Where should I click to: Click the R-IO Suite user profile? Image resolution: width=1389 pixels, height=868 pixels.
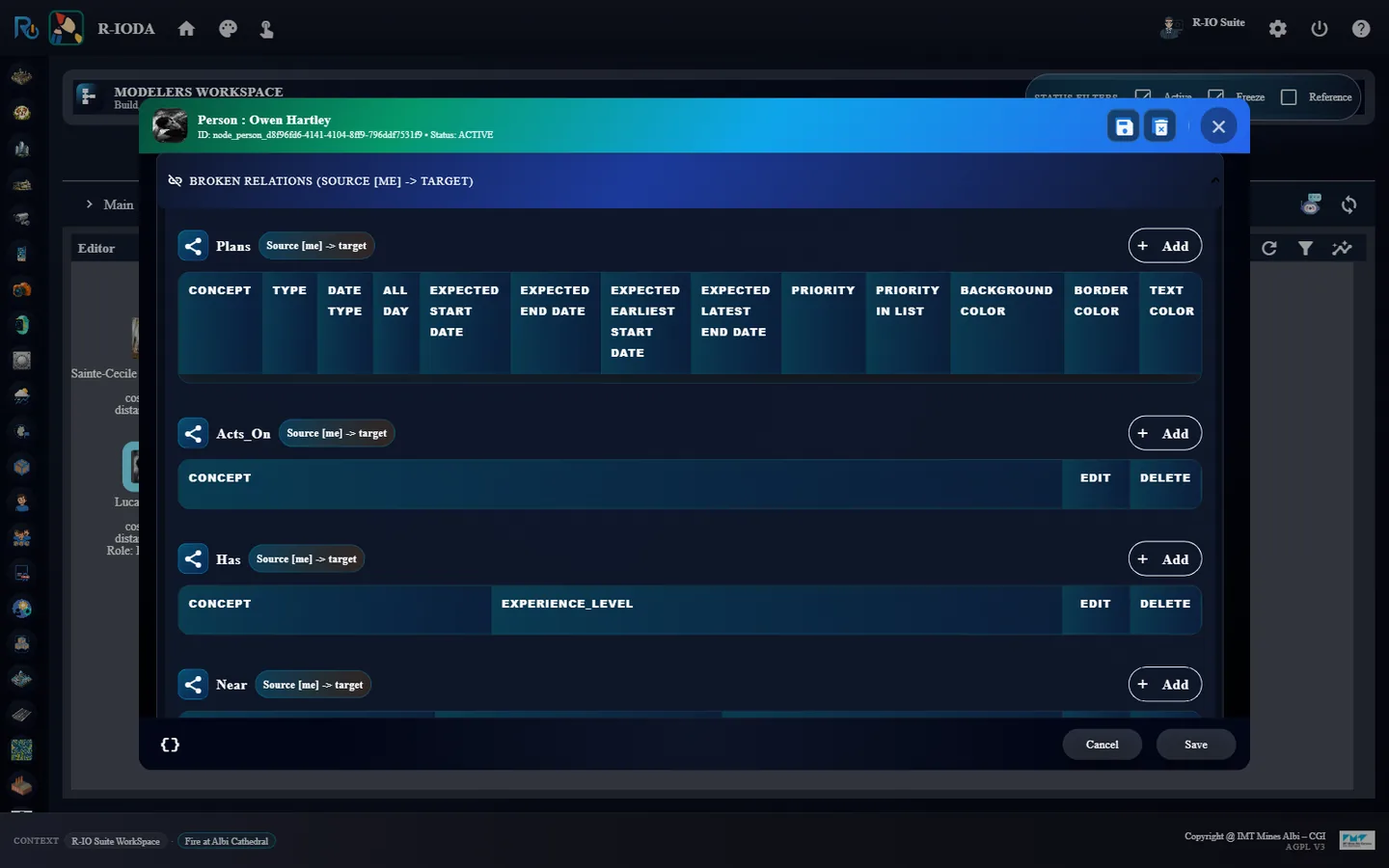(1203, 26)
